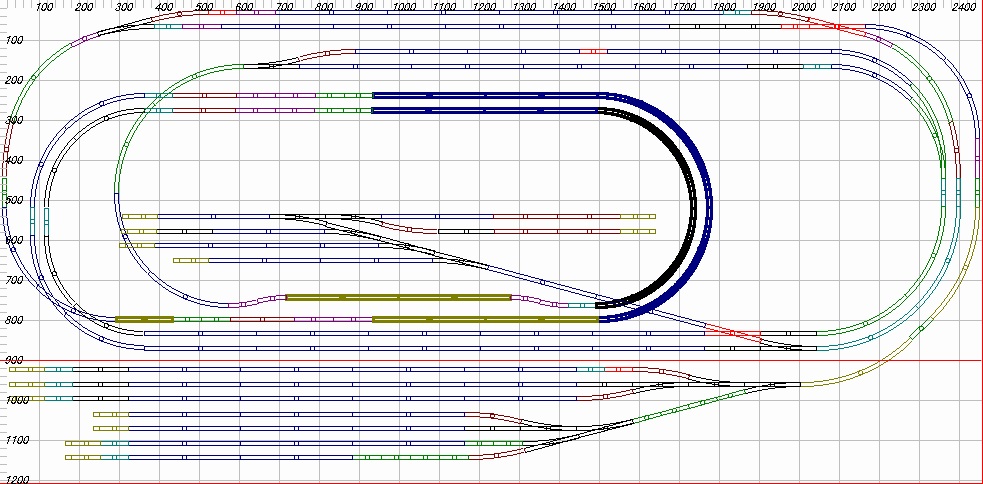
Task: Click the red horizontal guide line
Action: point(500,360)
